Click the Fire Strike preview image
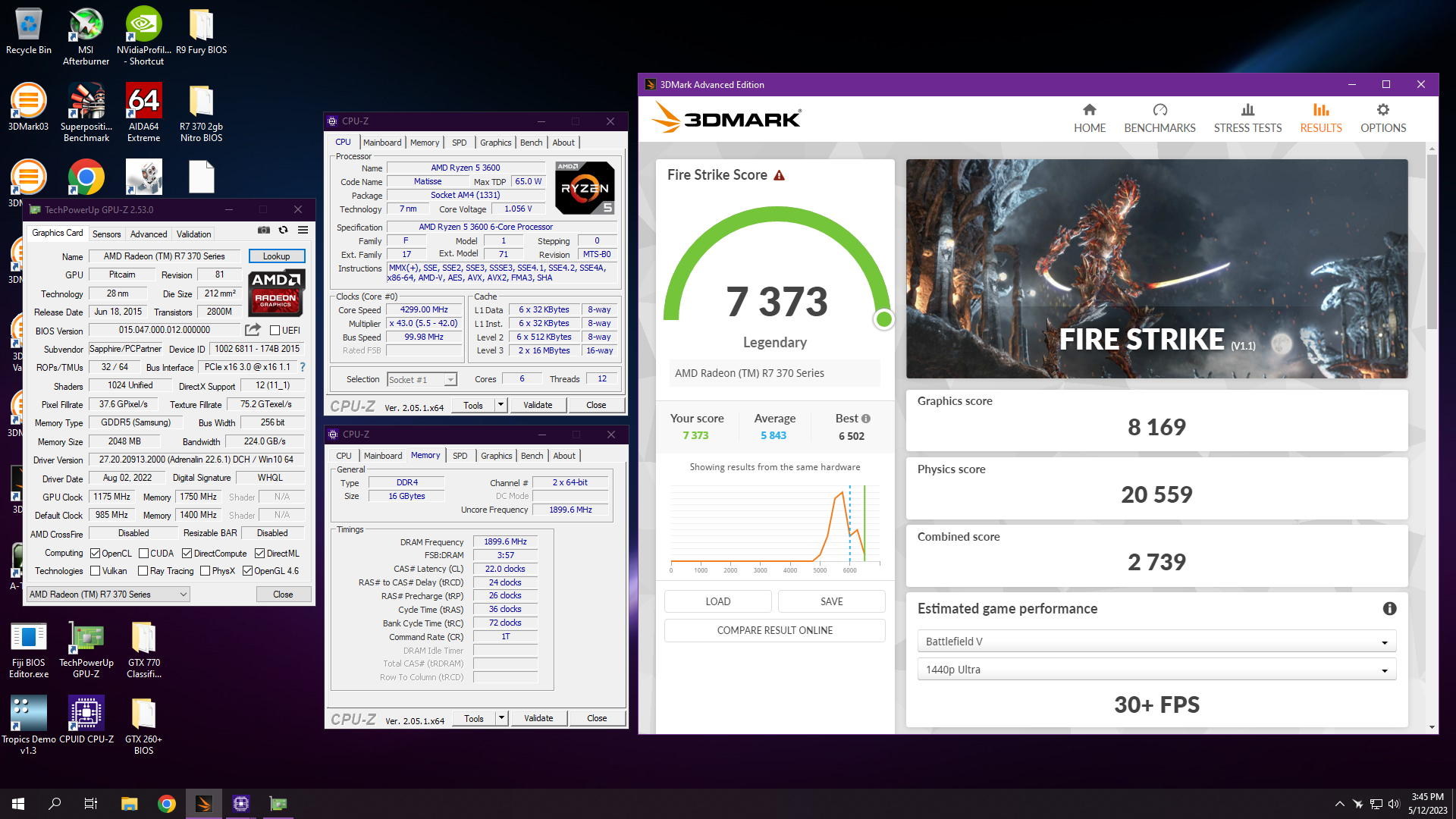 [1156, 268]
